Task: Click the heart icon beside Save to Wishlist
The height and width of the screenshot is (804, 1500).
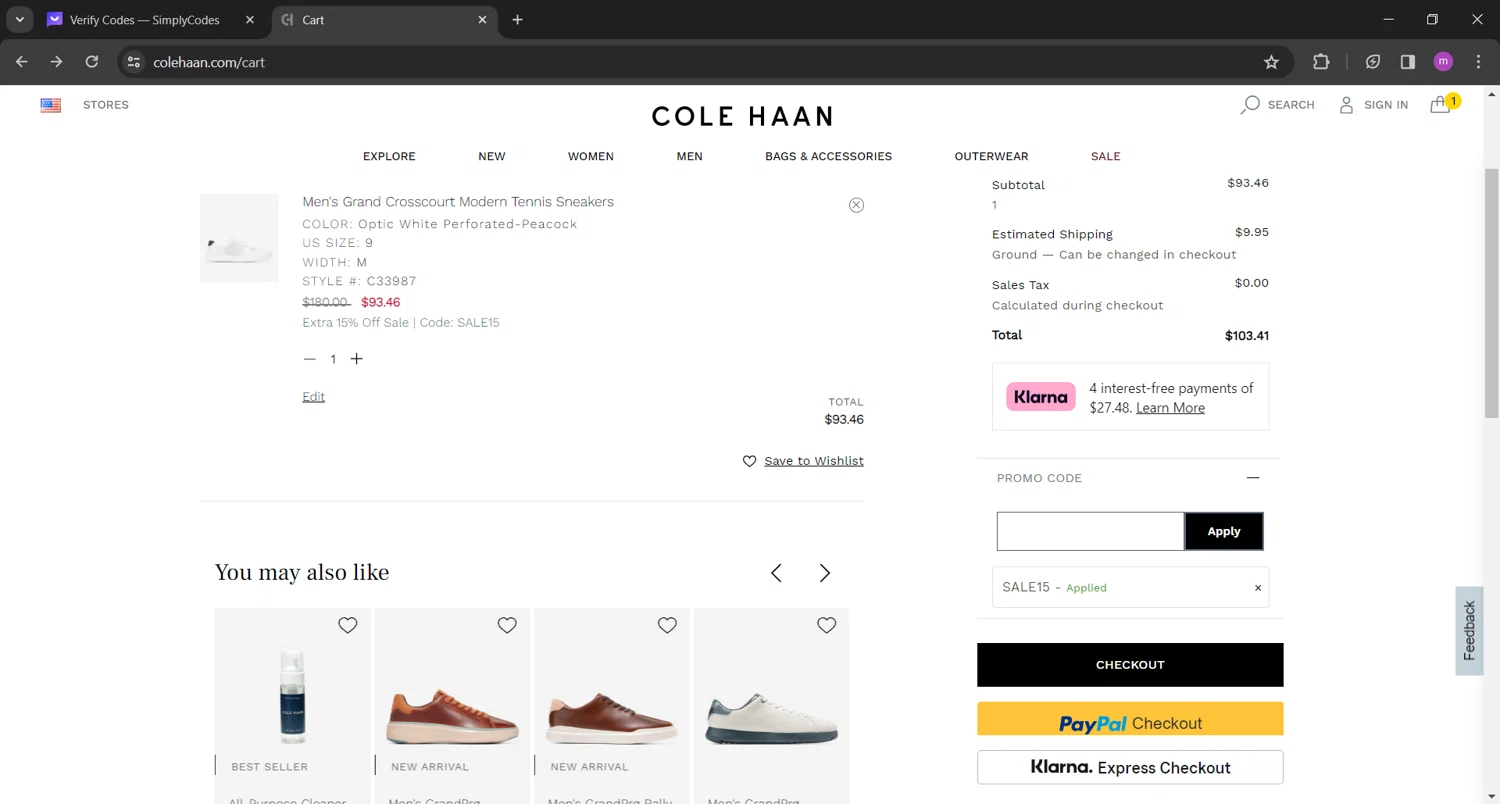Action: click(750, 461)
